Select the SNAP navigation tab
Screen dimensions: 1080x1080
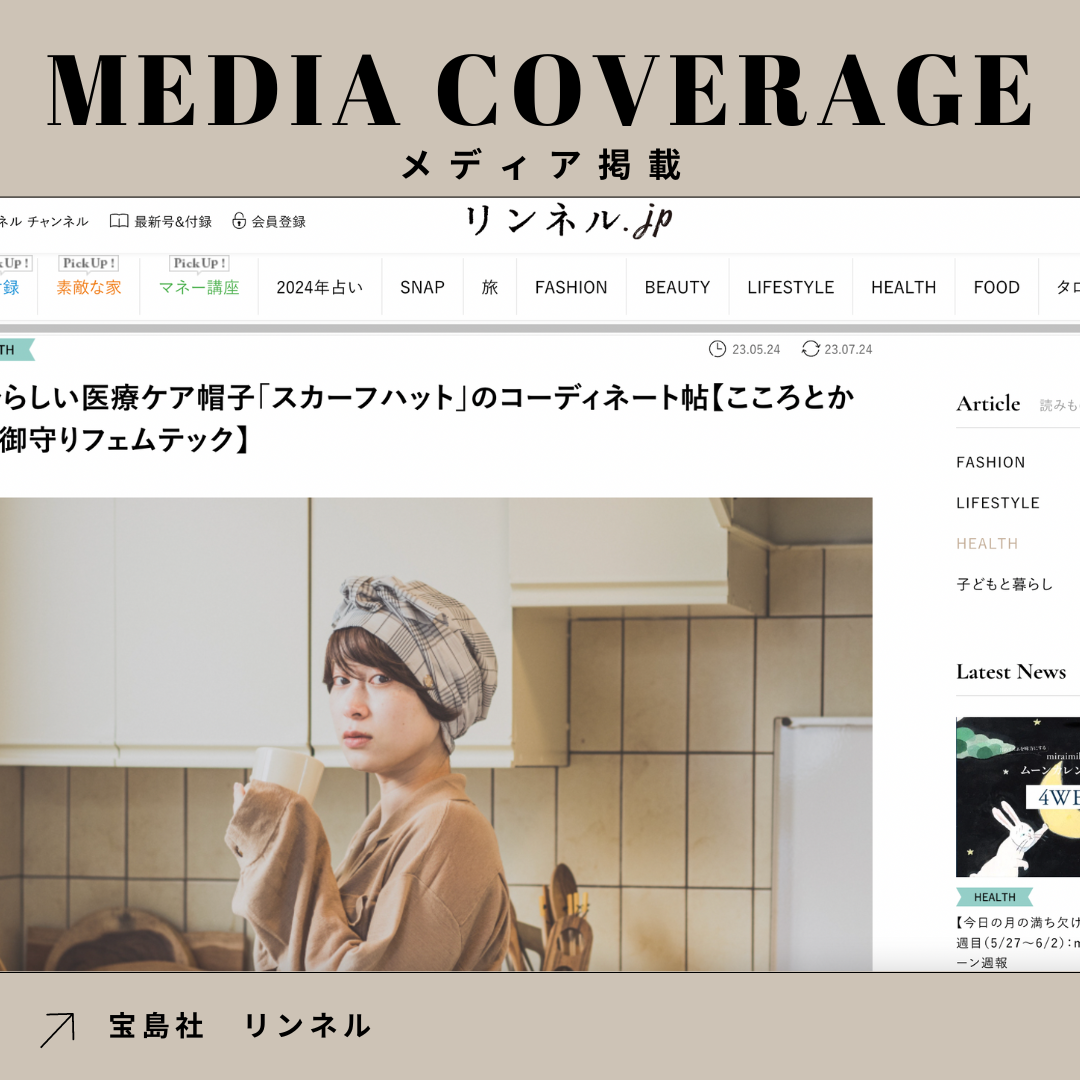click(x=422, y=288)
